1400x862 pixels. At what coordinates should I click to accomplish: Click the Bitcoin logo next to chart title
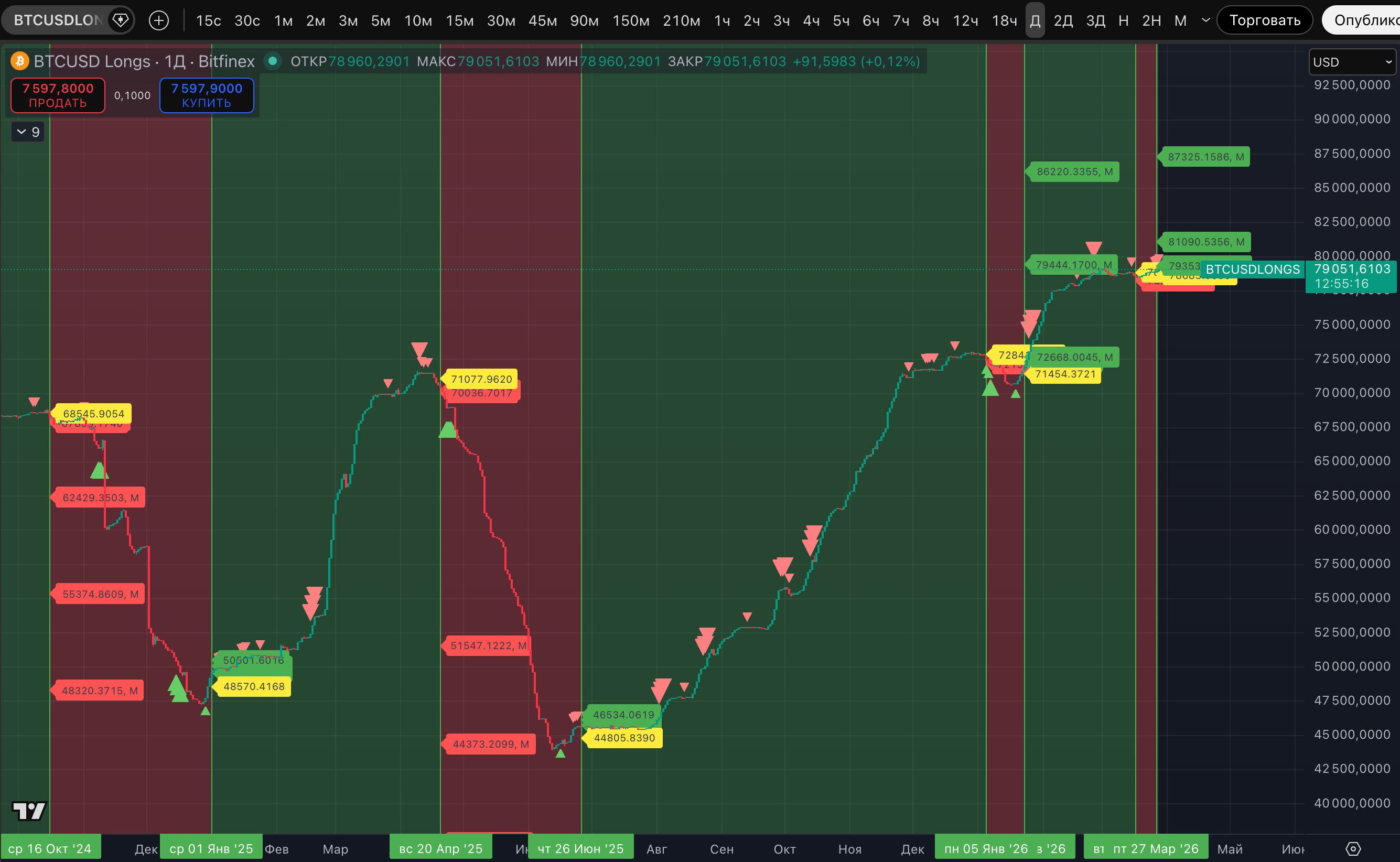tap(20, 61)
